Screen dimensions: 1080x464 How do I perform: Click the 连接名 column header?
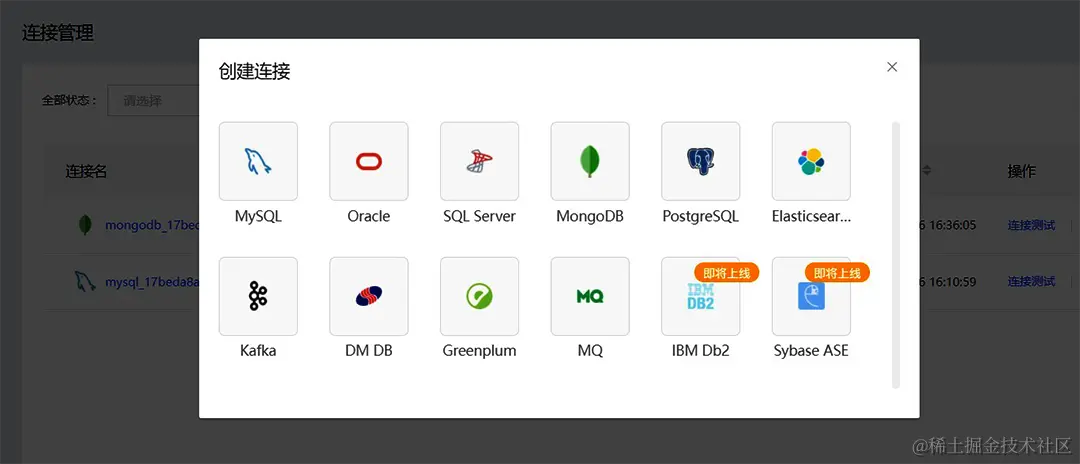point(86,171)
